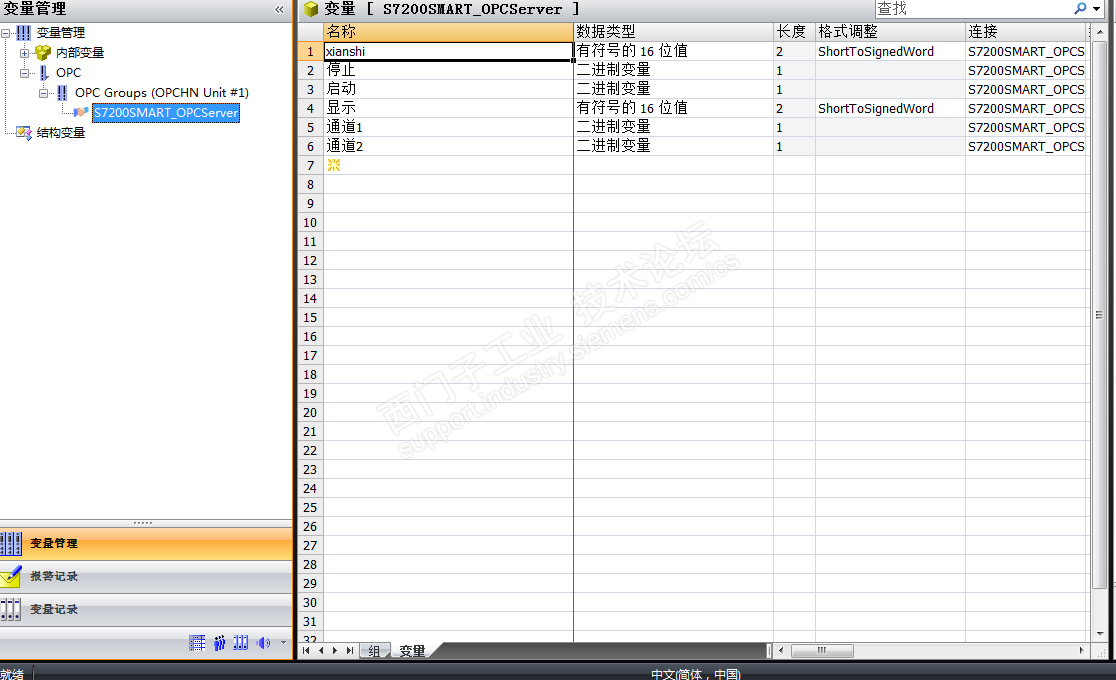The height and width of the screenshot is (680, 1116).
Task: Click 二进制变量 data type in 停止 row
Action: (673, 70)
